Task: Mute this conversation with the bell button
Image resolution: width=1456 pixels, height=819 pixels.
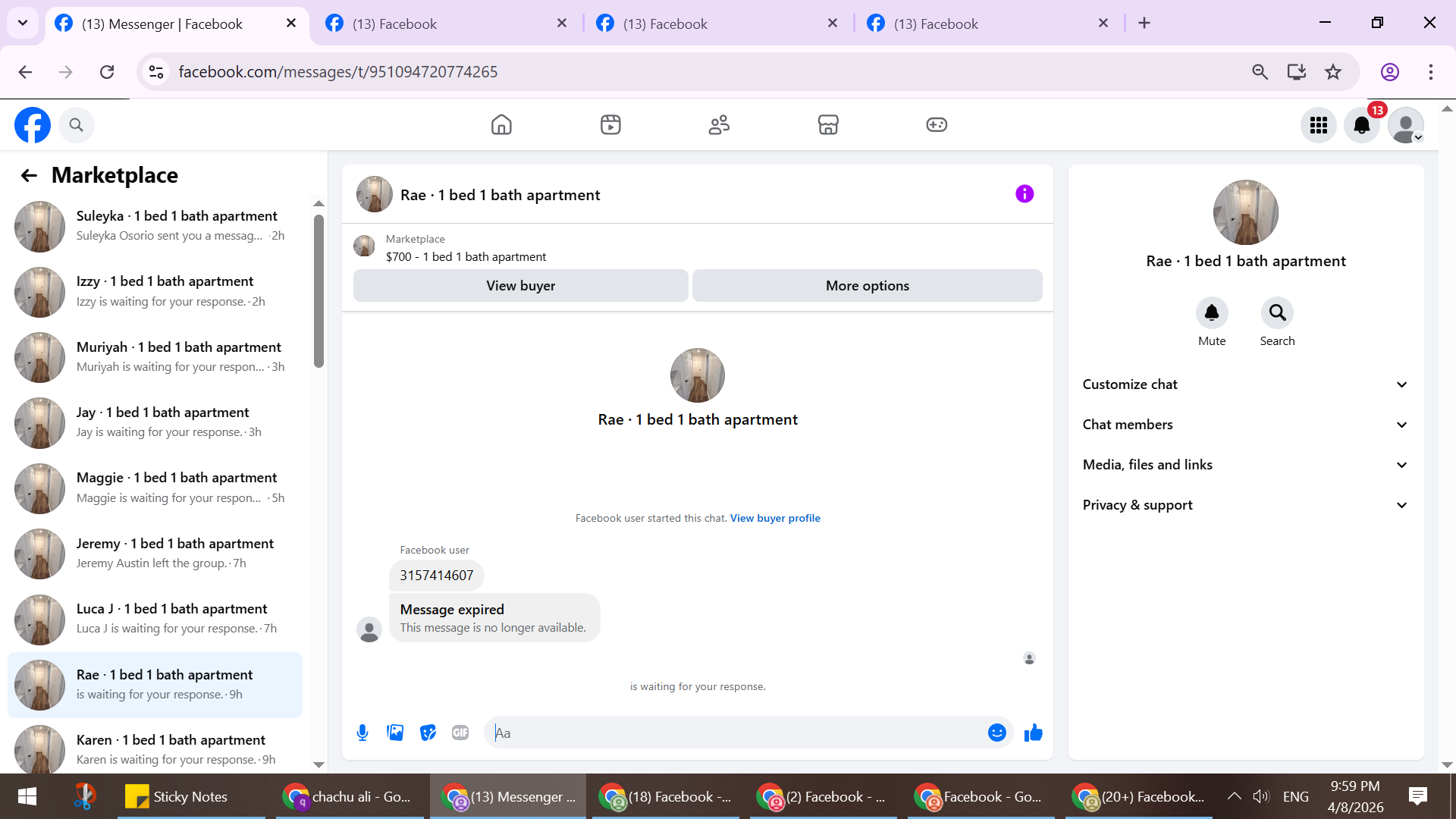Action: (1211, 313)
